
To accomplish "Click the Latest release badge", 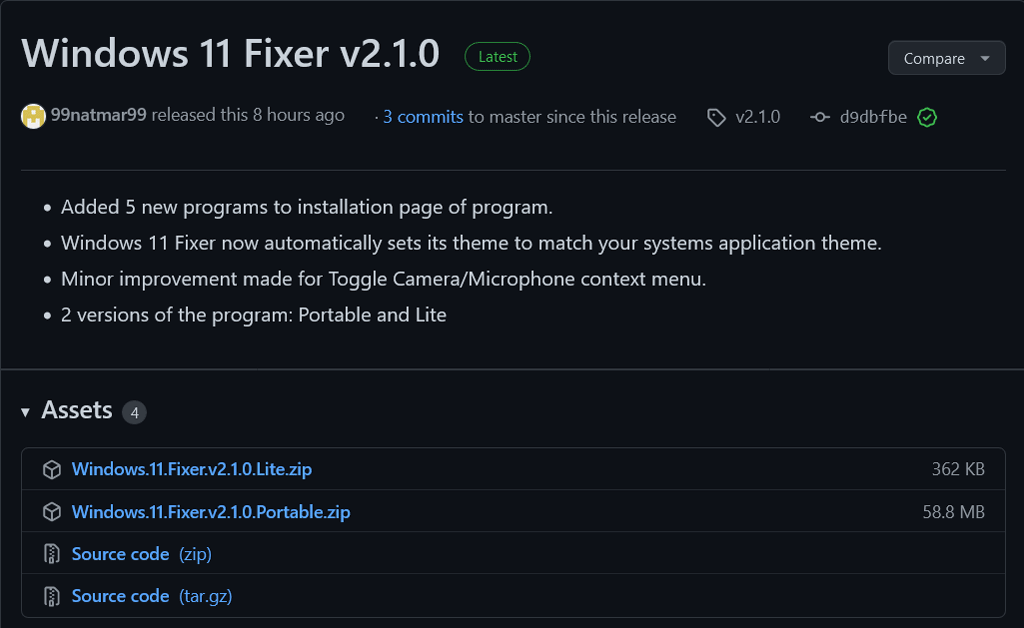I will coord(497,57).
